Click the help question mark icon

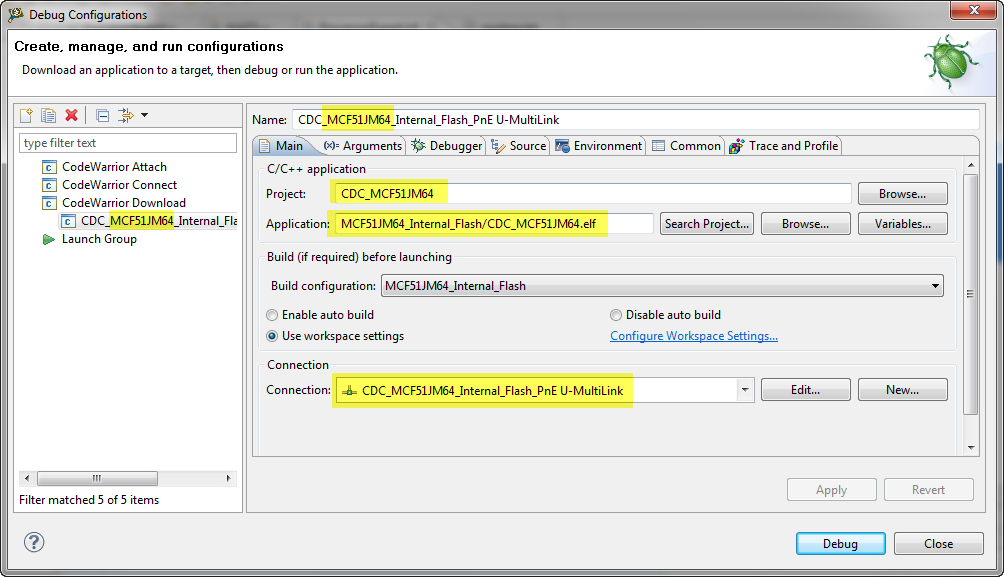click(34, 543)
